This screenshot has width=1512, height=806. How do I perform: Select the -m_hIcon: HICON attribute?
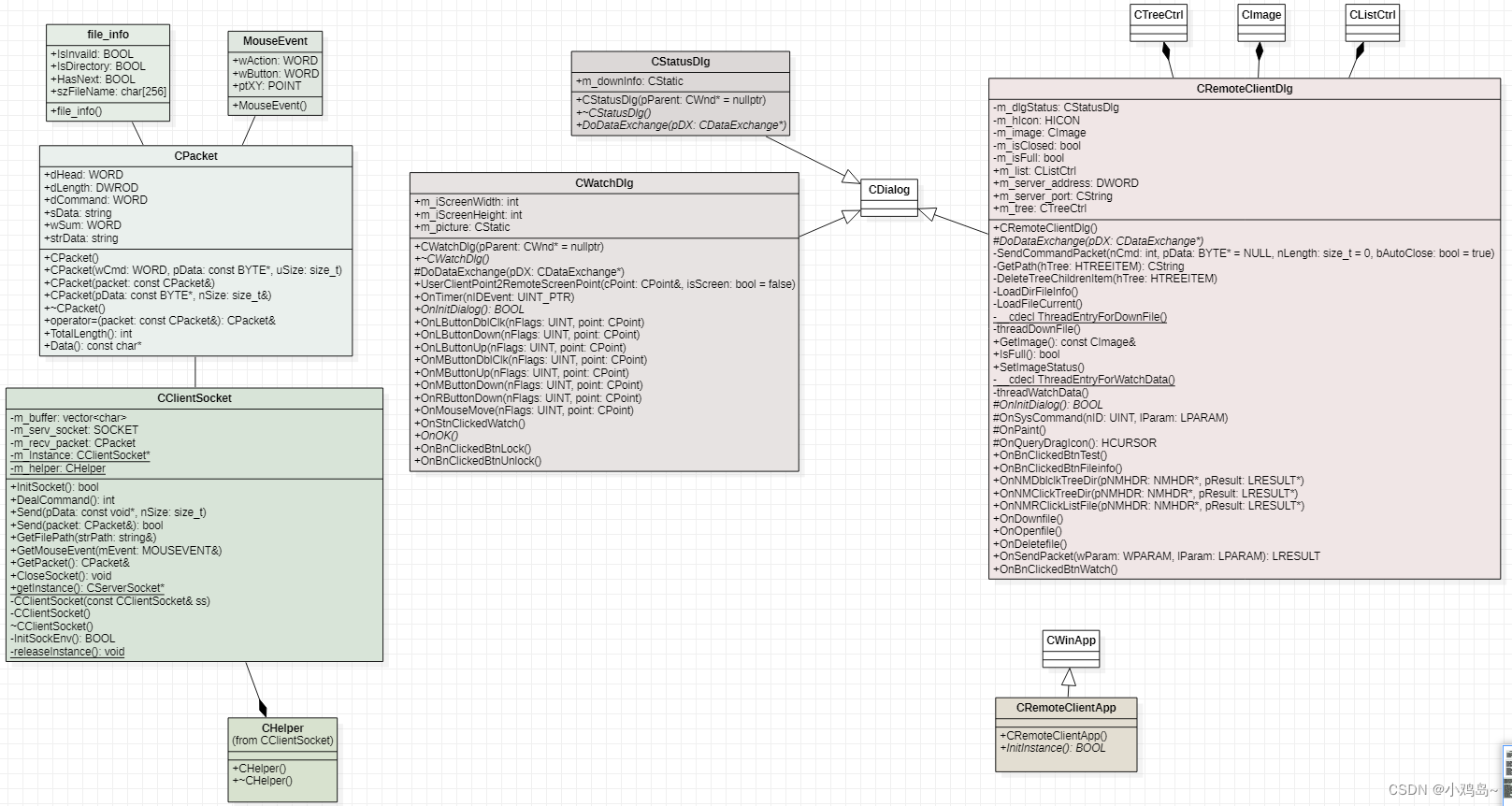1036,121
